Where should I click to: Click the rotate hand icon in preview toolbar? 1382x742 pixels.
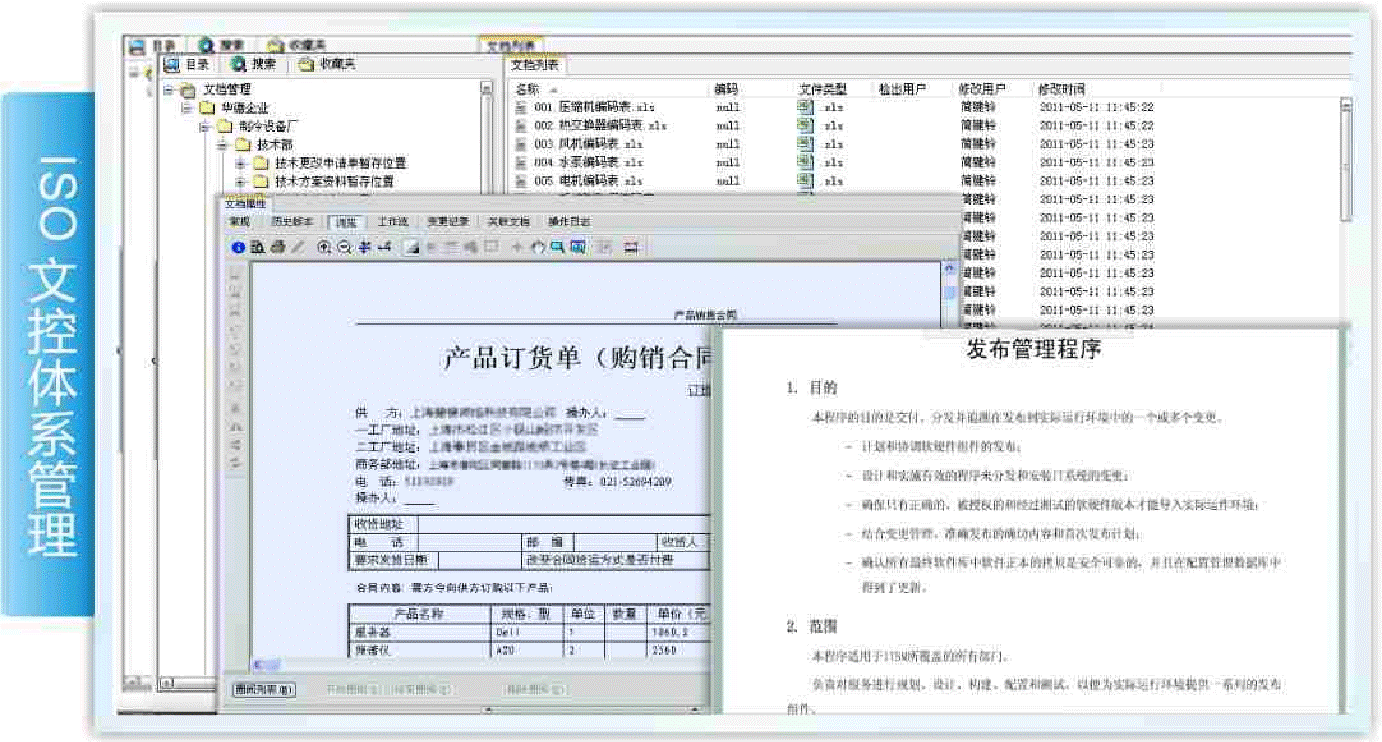[x=537, y=247]
